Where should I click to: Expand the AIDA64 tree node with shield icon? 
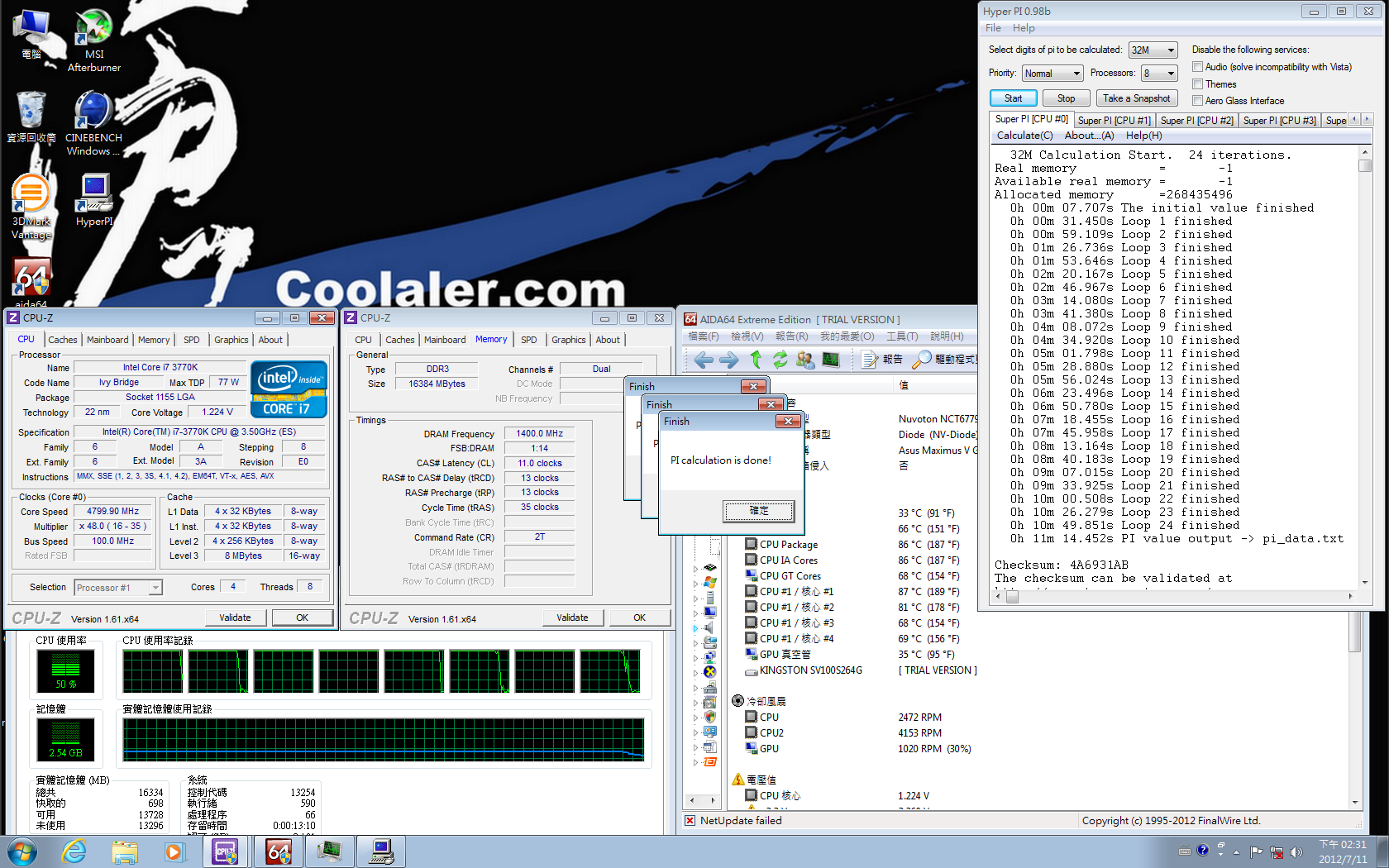click(x=695, y=718)
